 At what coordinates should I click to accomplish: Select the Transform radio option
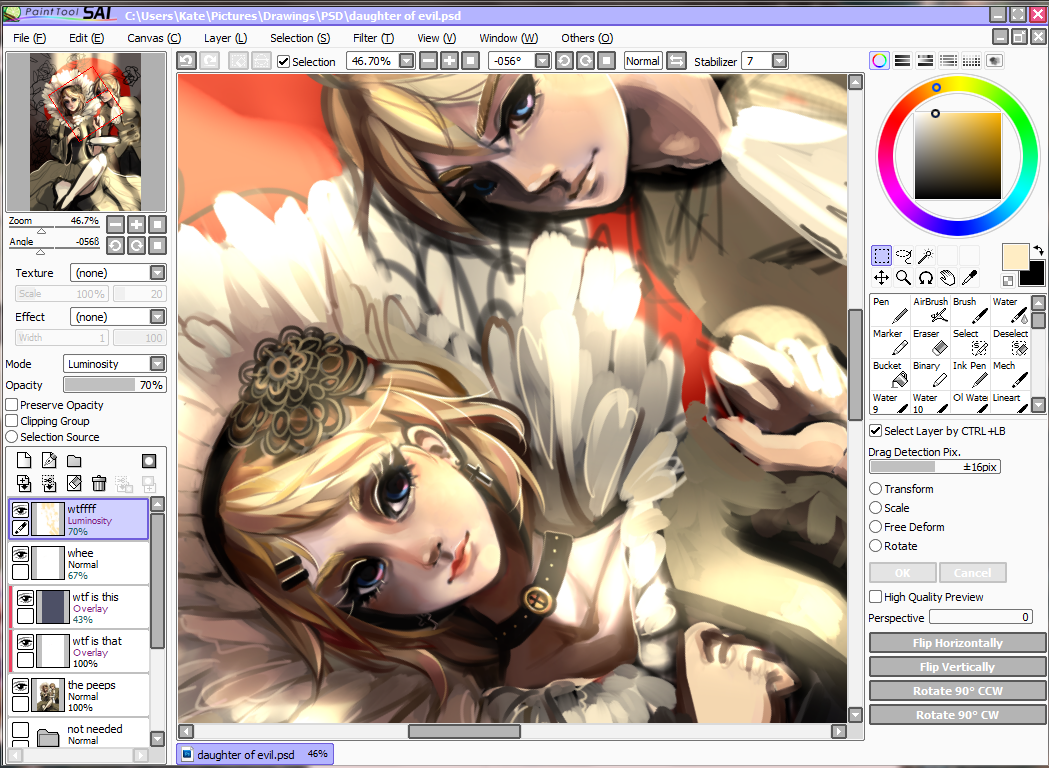[875, 489]
